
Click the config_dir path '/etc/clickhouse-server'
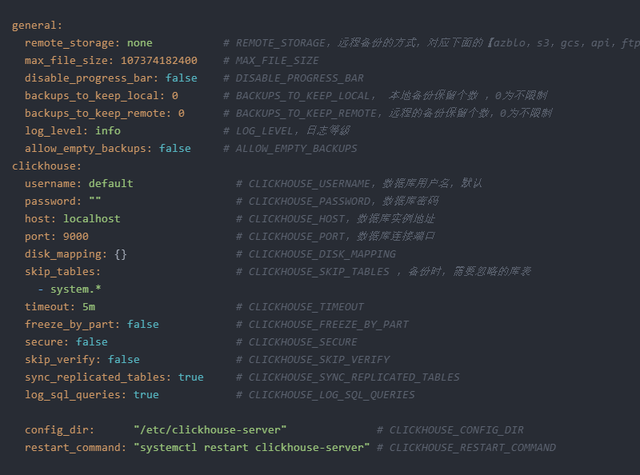coord(210,430)
